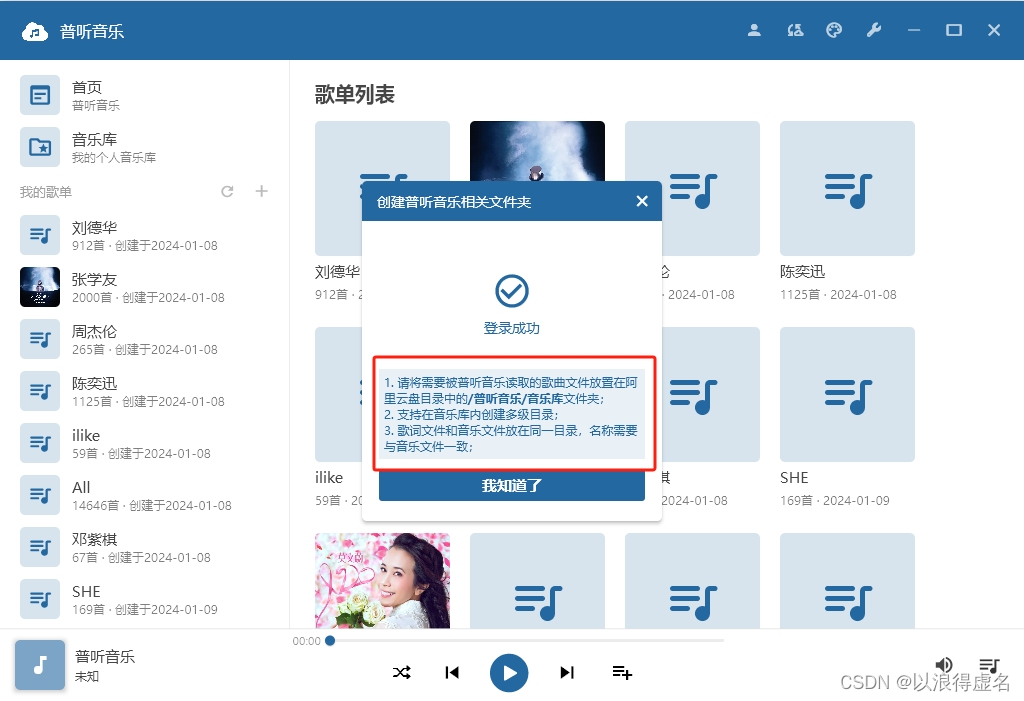
Task: Open the theme palette icon
Action: point(834,30)
